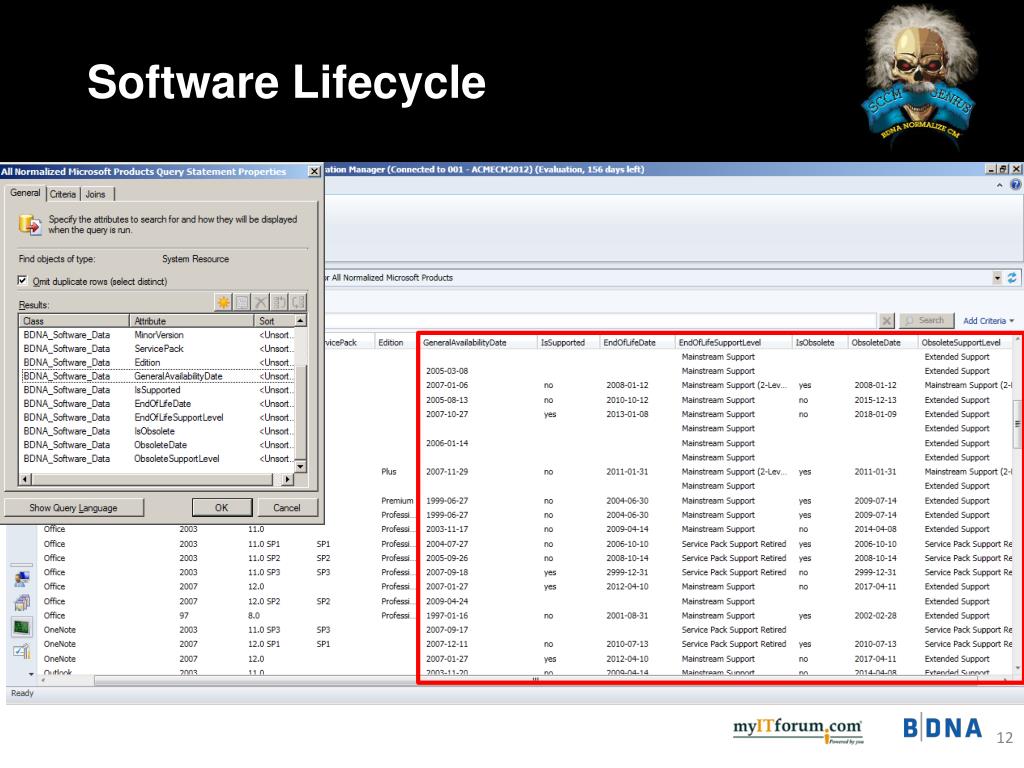1024x768 pixels.
Task: Open the Assets and Compliance workspace icon
Action: pos(22,578)
